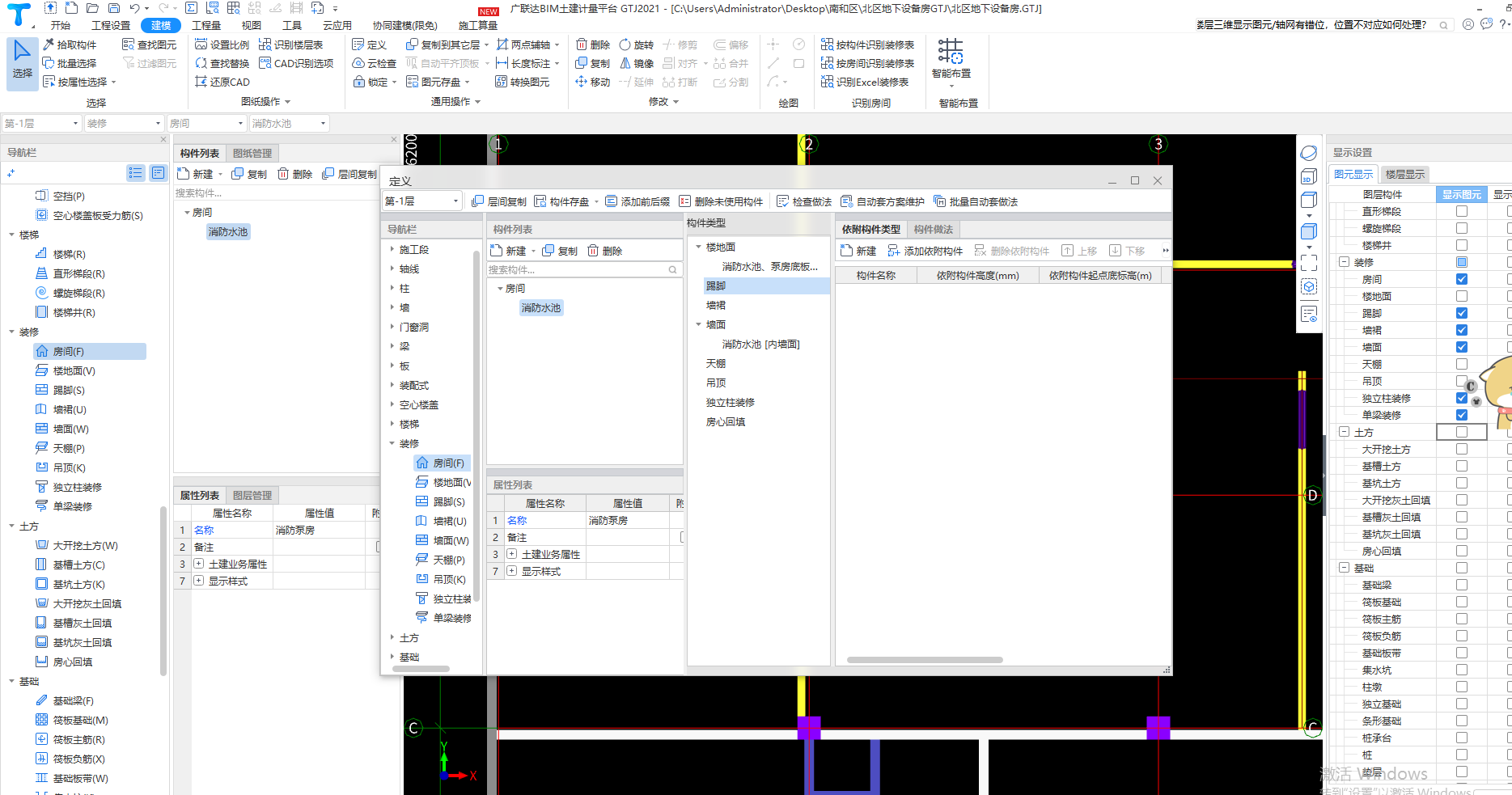Viewport: 1512px width, 795px height.
Task: Expand 土建业务属性 row in 定义 属性列表
Action: (512, 554)
